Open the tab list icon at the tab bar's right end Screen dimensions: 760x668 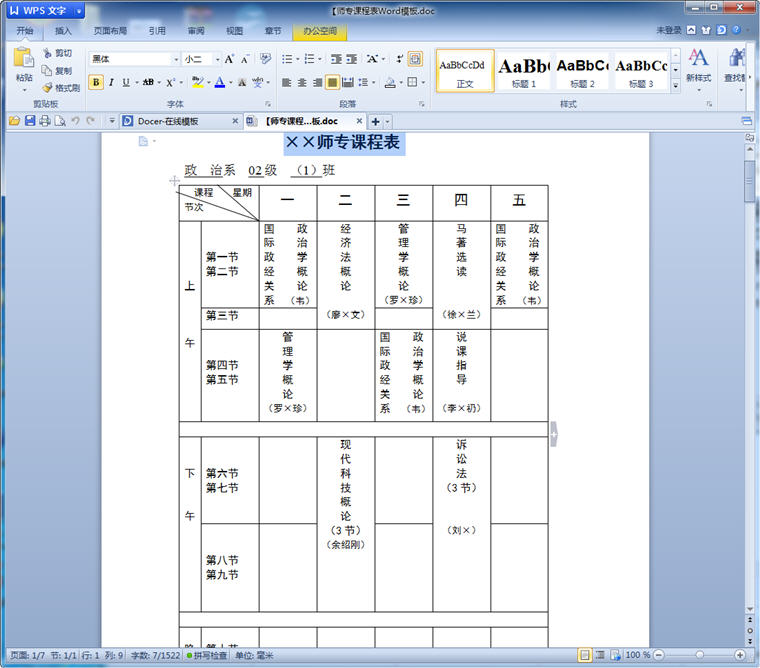coord(747,121)
